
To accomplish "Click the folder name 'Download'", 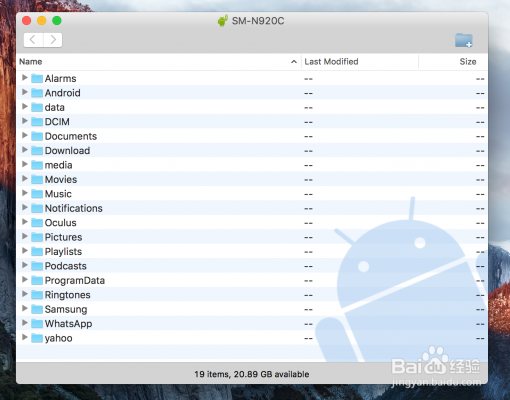I will [67, 150].
